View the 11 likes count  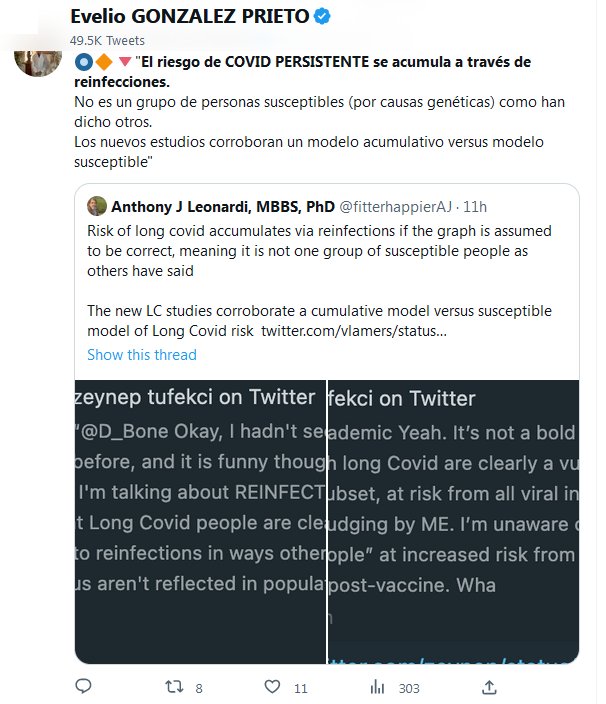(300, 688)
